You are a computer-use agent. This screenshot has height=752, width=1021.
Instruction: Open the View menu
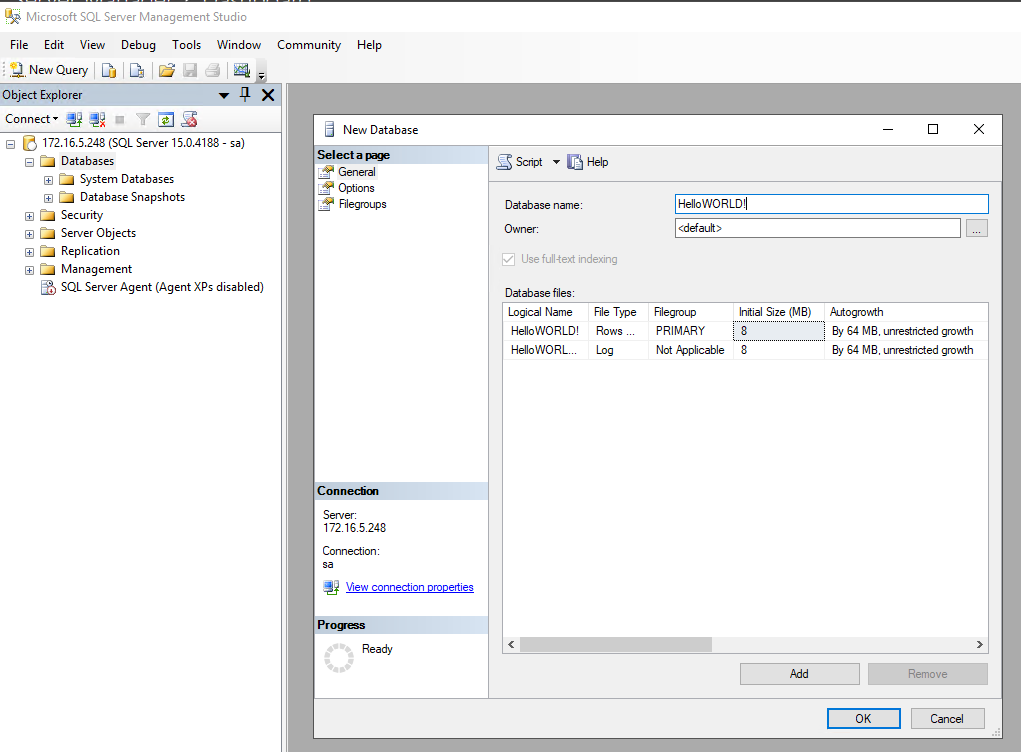pos(92,45)
